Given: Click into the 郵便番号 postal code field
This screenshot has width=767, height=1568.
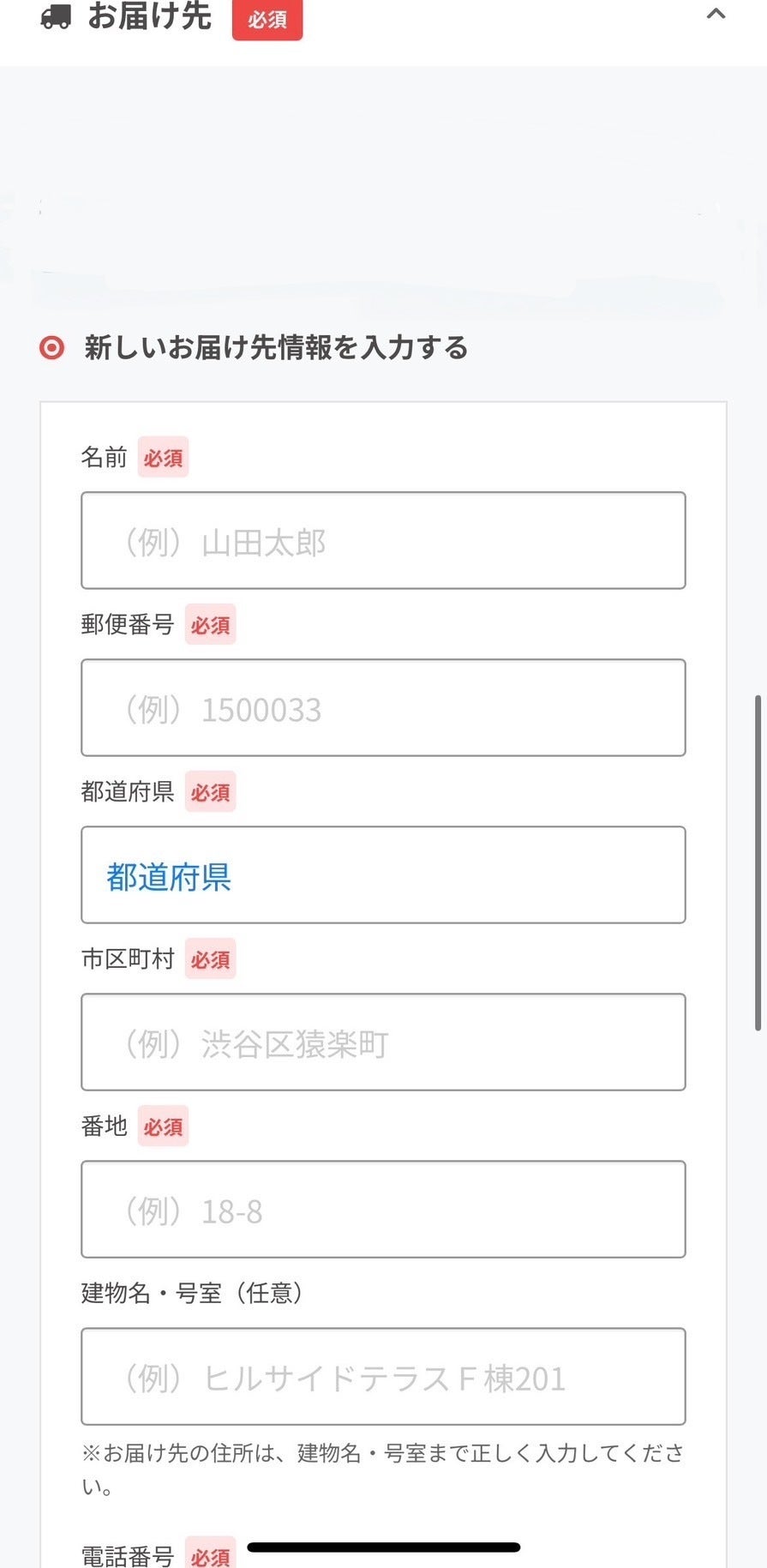Looking at the screenshot, I should point(383,707).
